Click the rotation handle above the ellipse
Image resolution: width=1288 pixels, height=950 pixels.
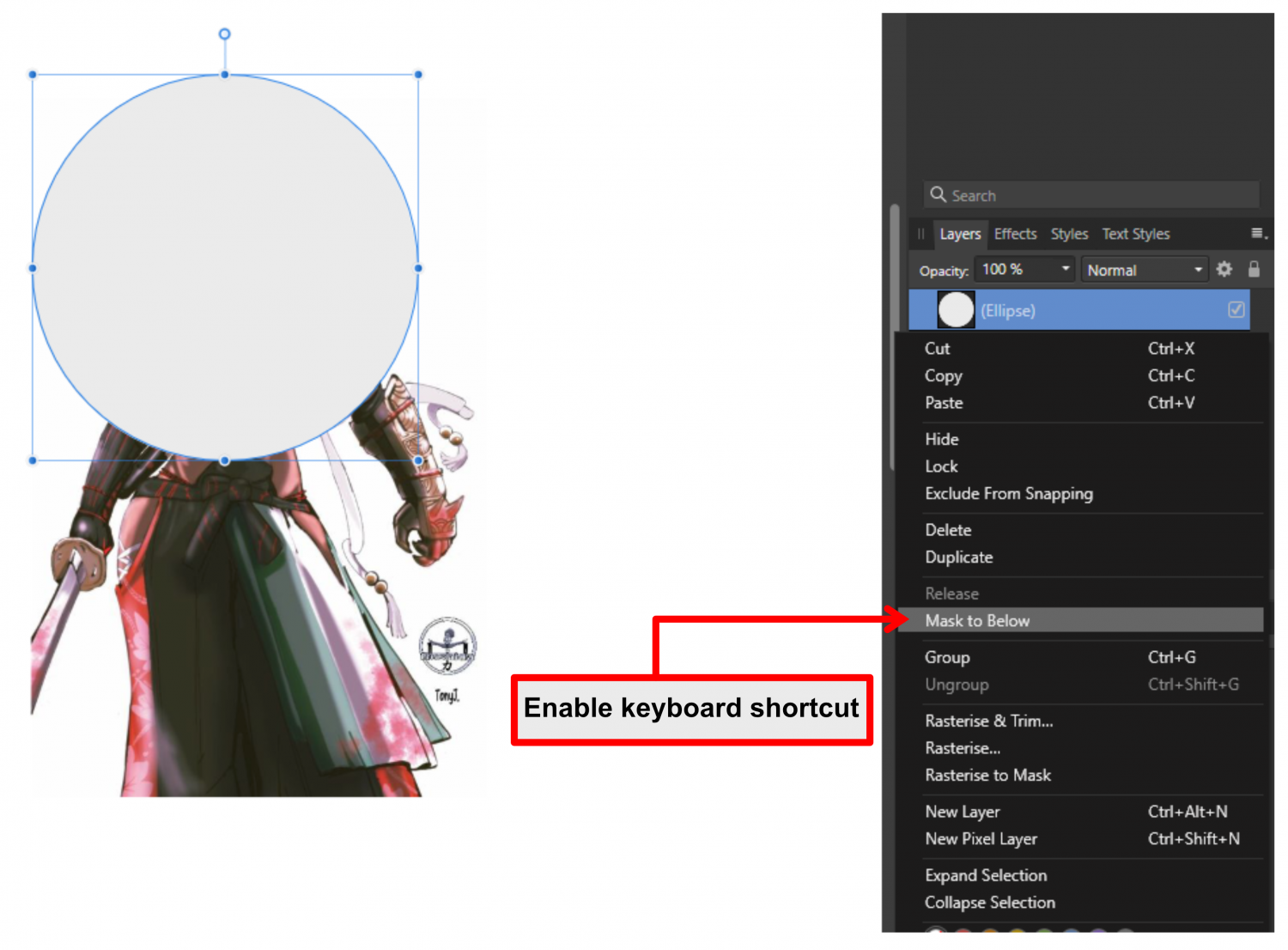coord(224,34)
